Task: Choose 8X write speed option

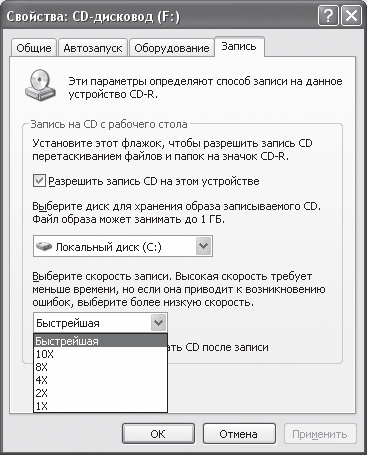Action: (x=100, y=367)
